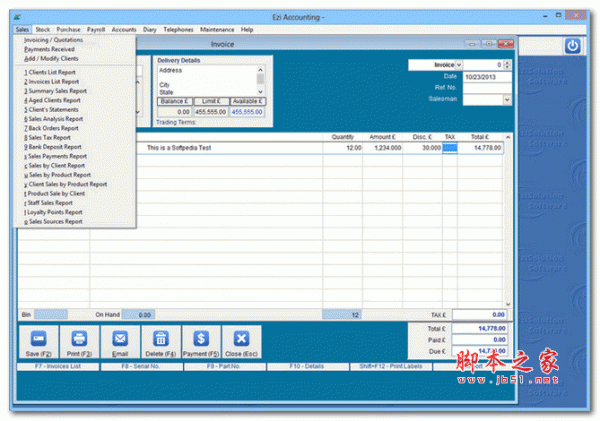Open the Diary menu
Screen dimensions: 600x421
(x=150, y=29)
